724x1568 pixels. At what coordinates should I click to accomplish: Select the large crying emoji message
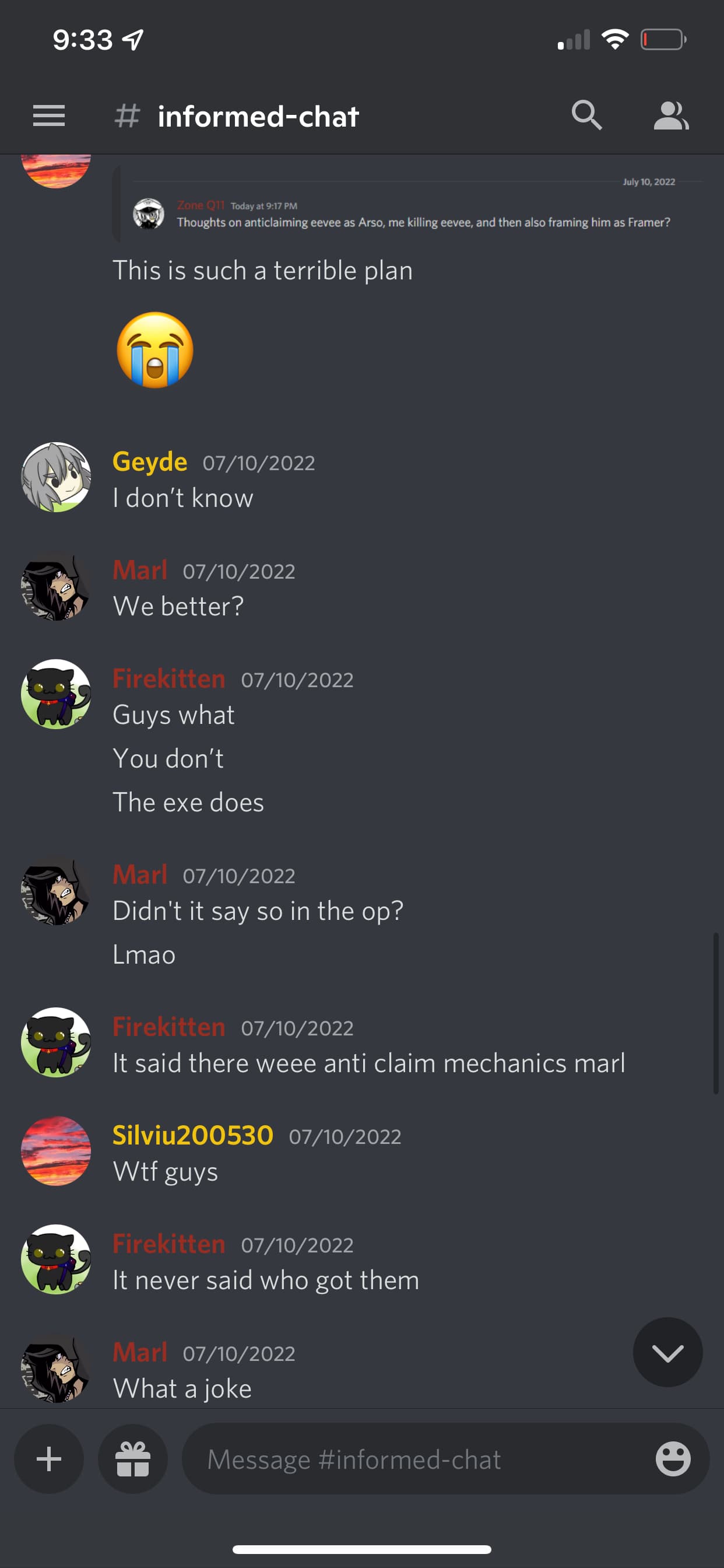155,350
